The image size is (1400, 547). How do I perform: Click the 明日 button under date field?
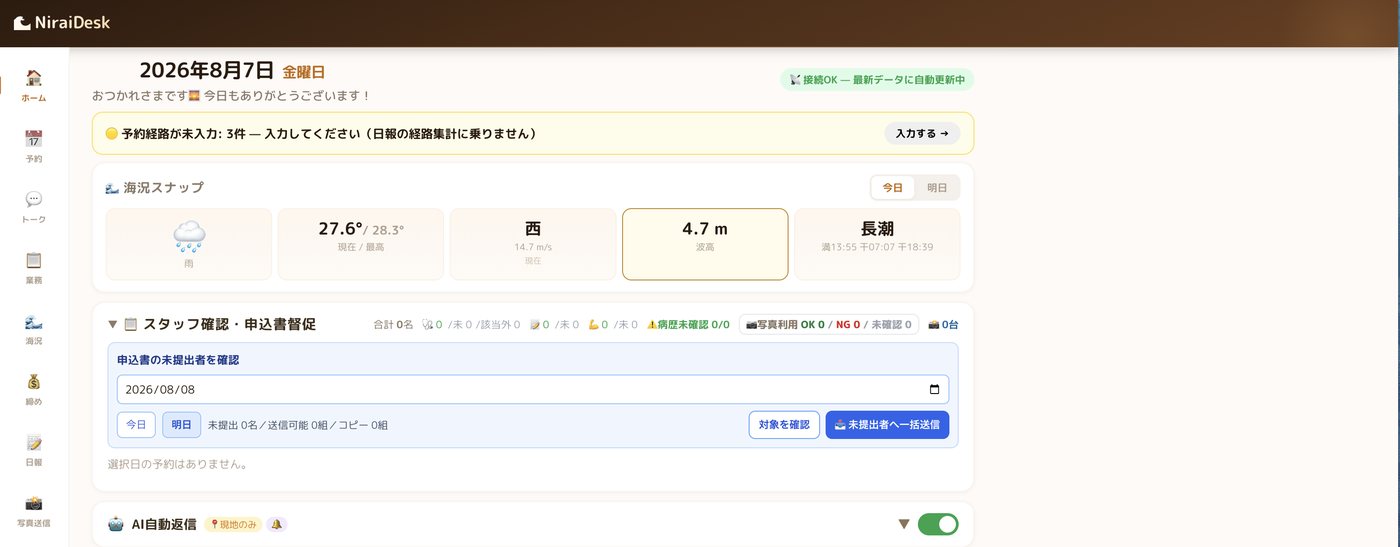click(181, 425)
